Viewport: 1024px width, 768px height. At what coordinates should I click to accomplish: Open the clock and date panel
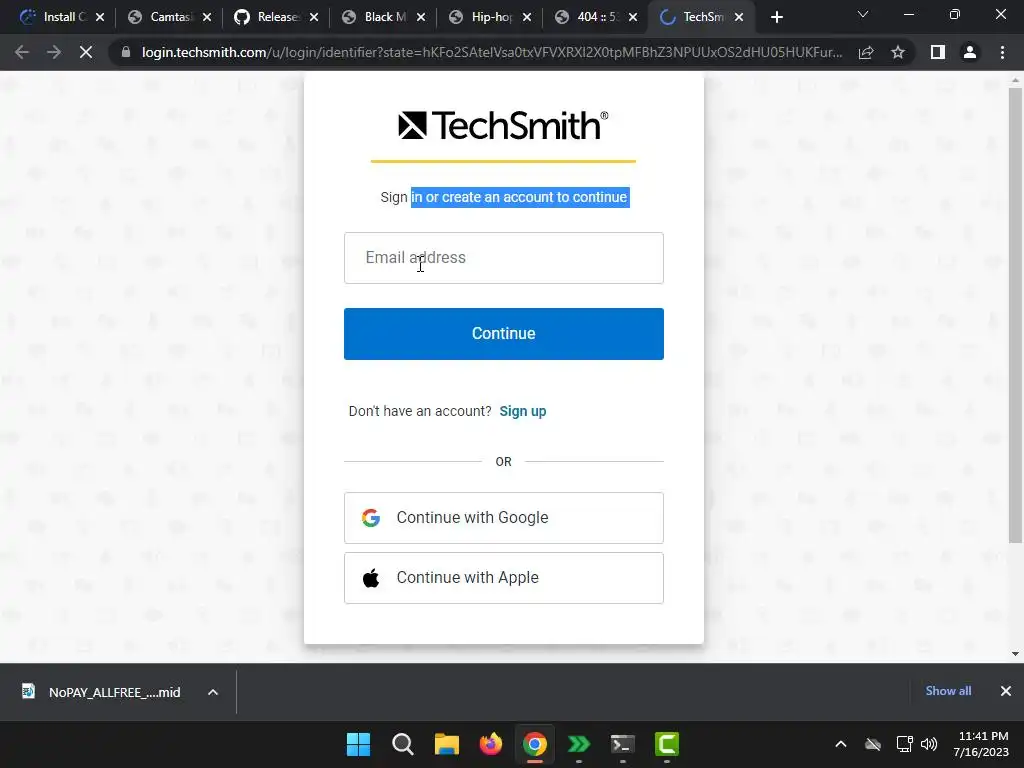(981, 744)
